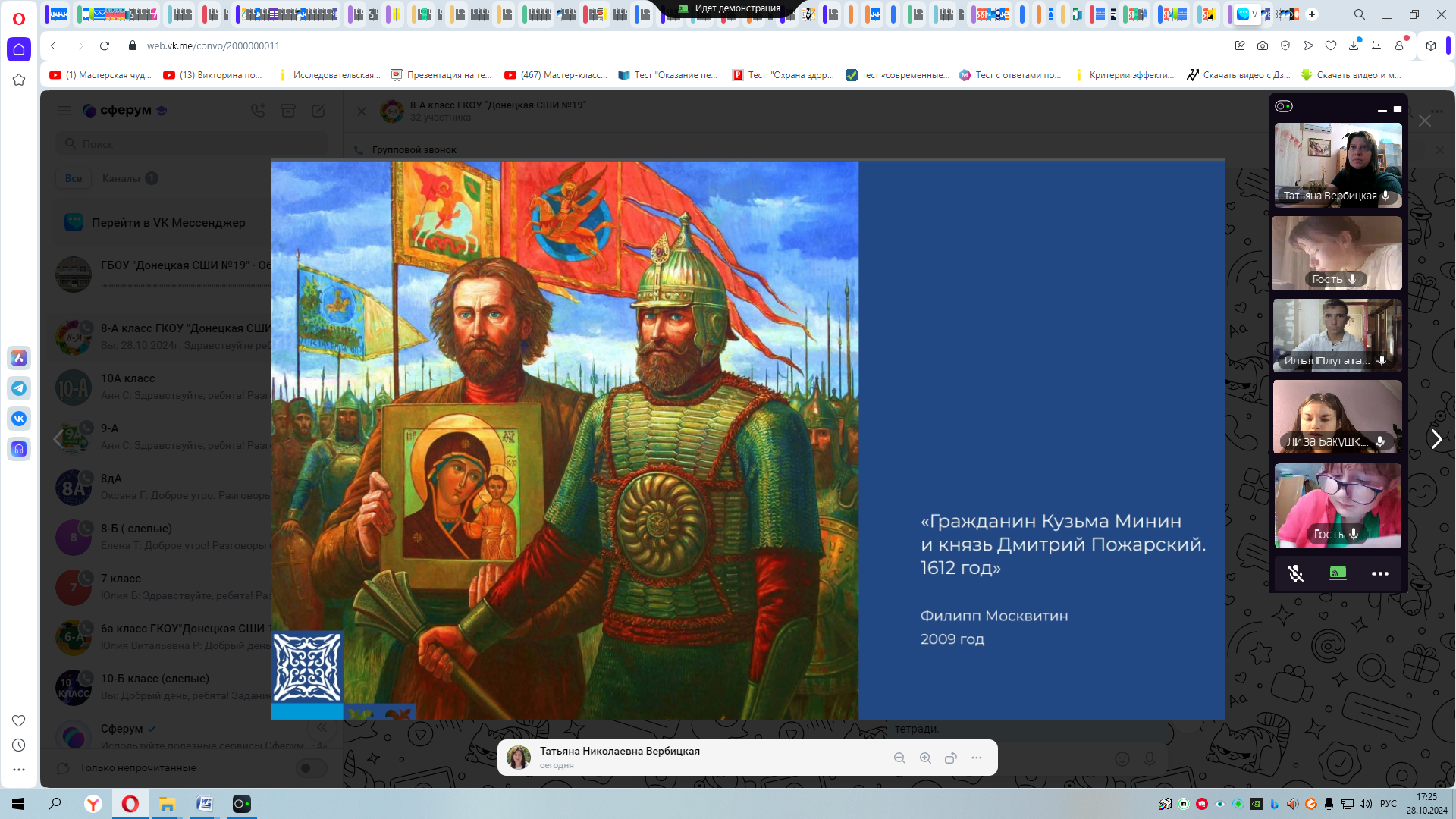The width and height of the screenshot is (1456, 819).
Task: Expand the floating call panel
Action: pos(1398,109)
